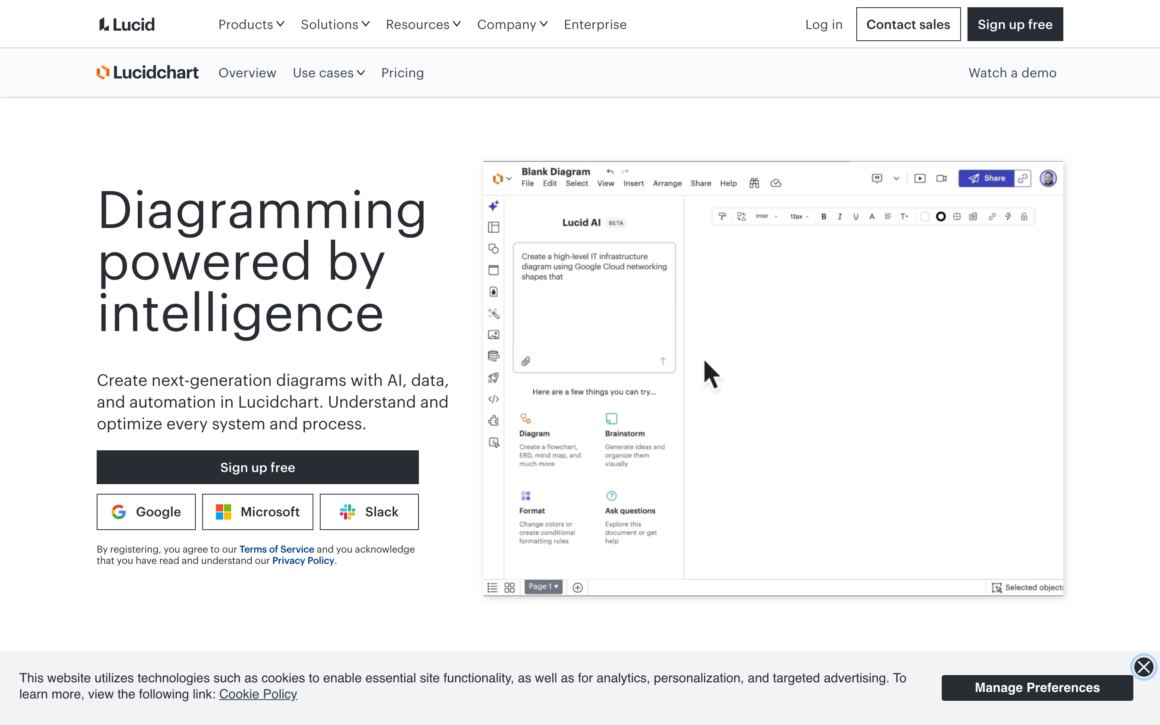Open the Lucid AI sparkle panel icon
This screenshot has width=1160, height=725.
click(493, 206)
